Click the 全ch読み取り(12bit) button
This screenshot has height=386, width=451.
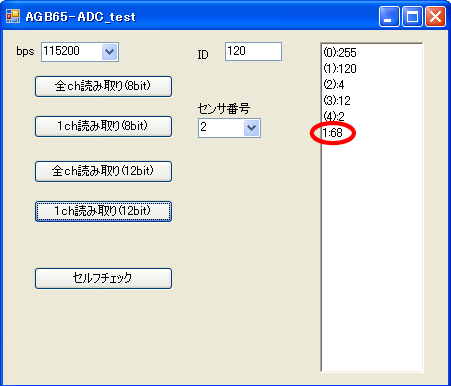pyautogui.click(x=103, y=171)
